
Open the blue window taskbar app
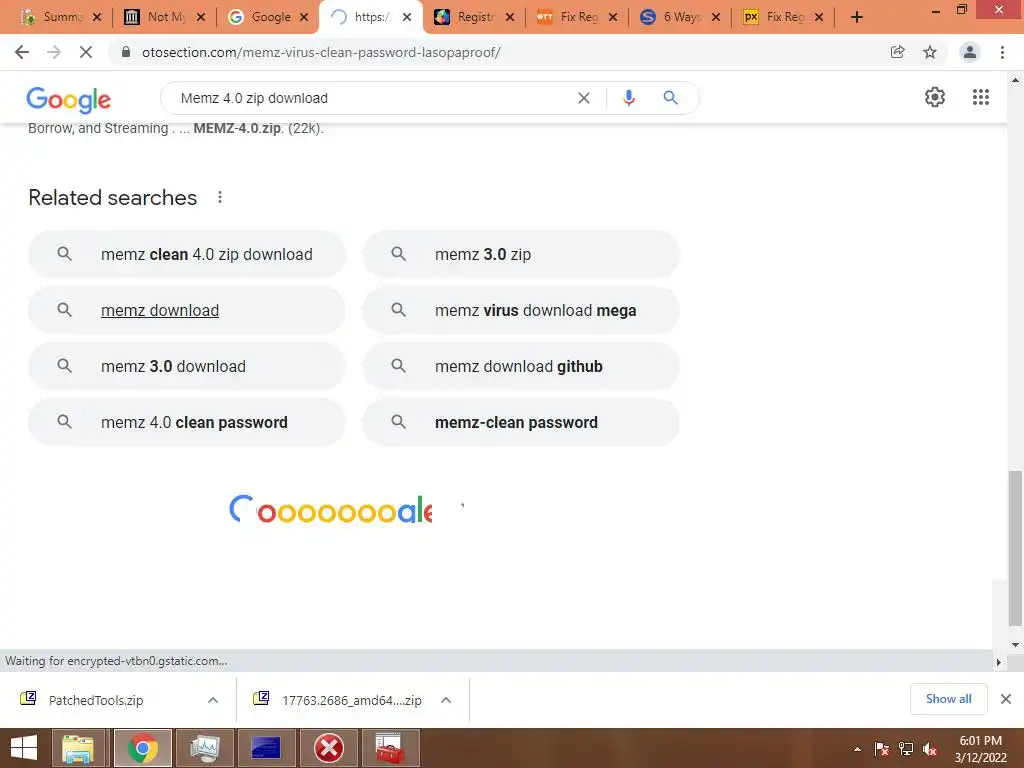click(266, 748)
